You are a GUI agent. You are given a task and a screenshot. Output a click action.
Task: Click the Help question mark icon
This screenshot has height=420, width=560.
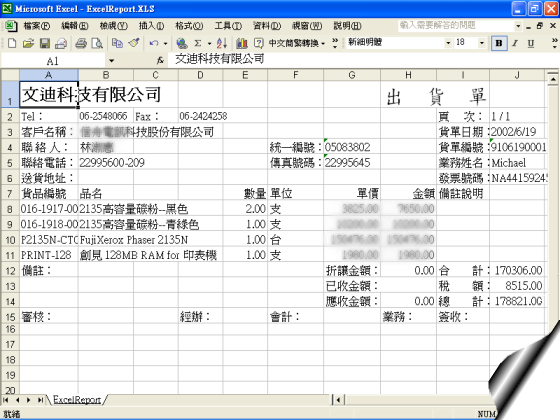(258, 43)
